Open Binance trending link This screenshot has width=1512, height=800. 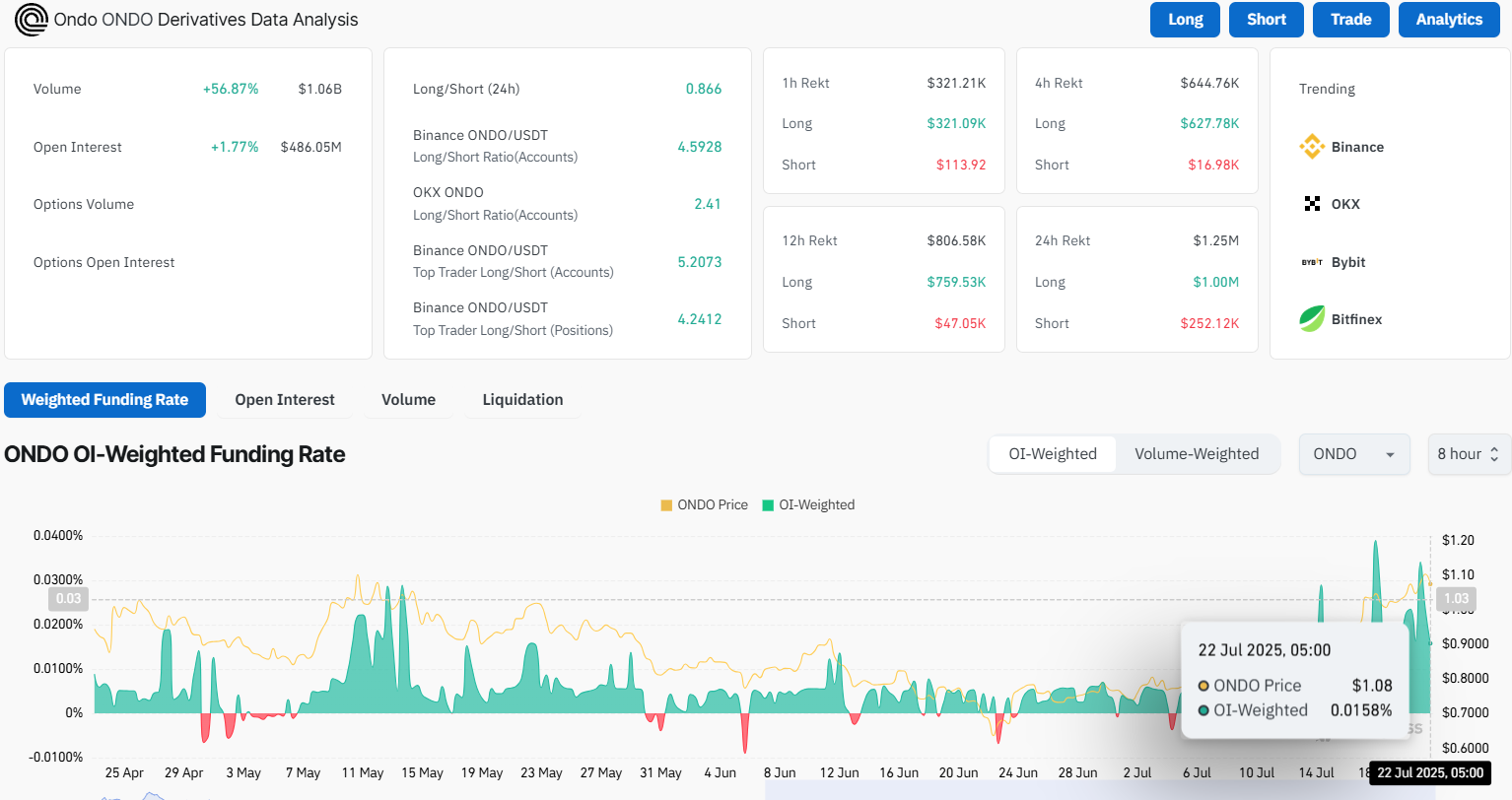coord(1357,147)
